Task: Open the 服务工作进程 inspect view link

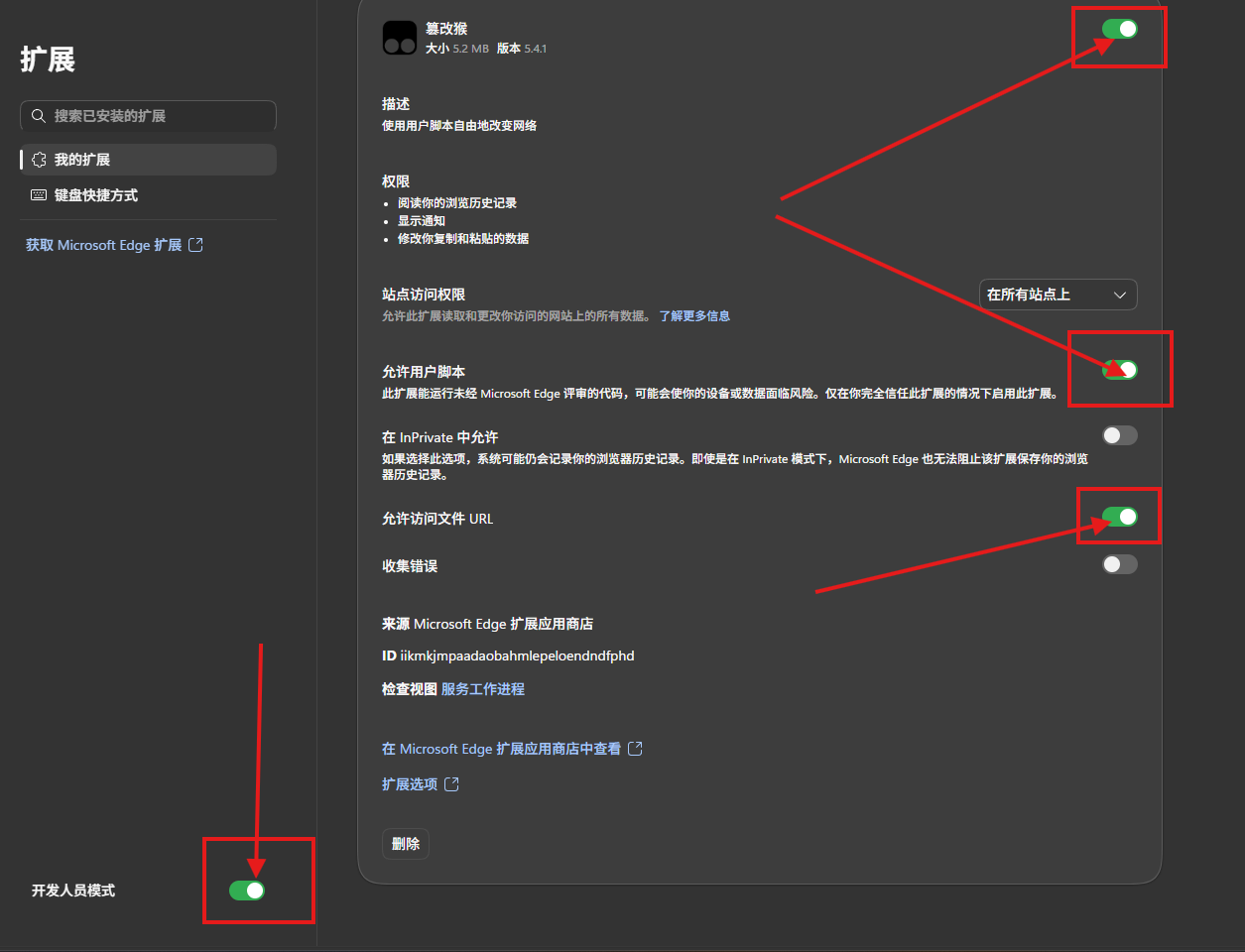Action: pyautogui.click(x=483, y=689)
